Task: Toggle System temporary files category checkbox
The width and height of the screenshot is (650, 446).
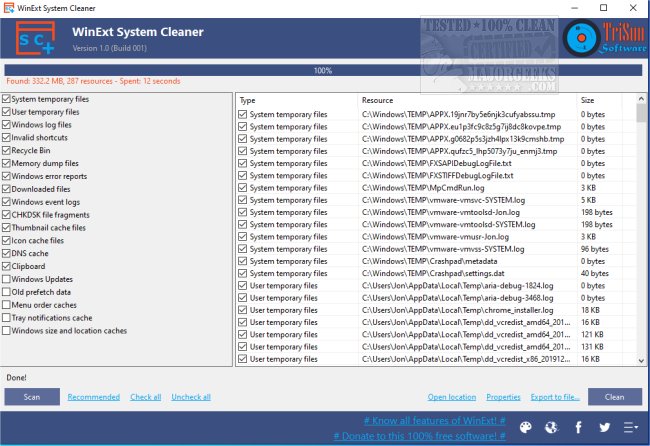Action: tap(6, 99)
